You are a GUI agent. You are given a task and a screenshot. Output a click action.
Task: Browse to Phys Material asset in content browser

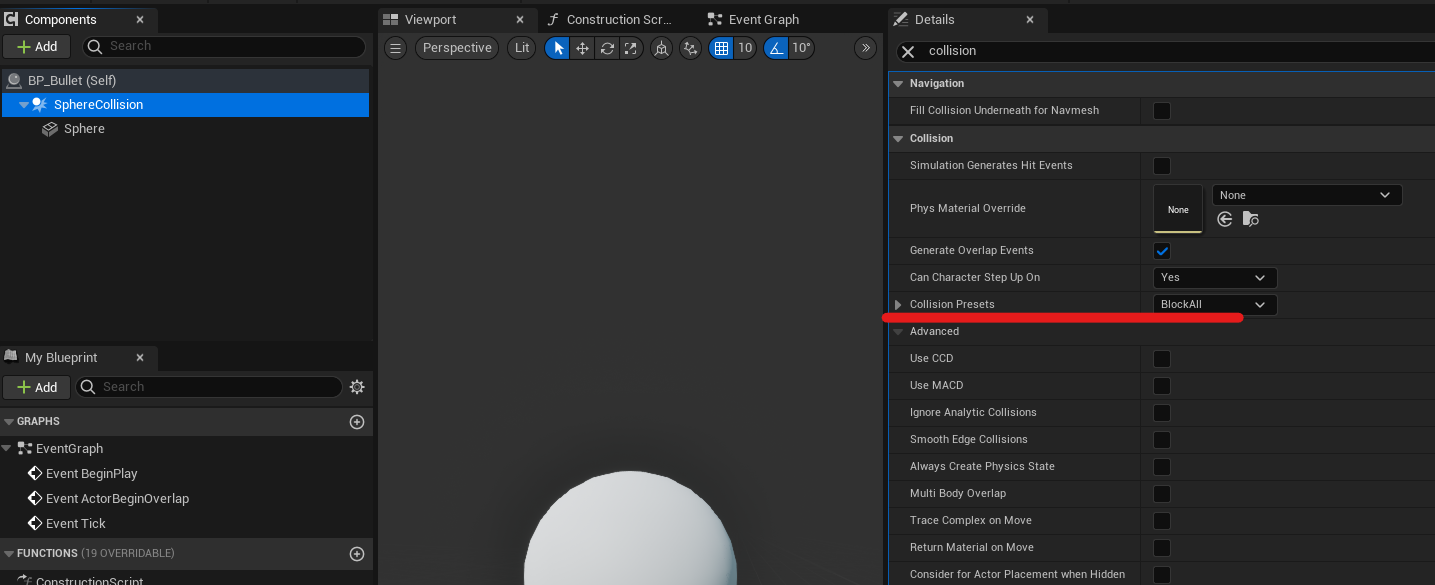coord(1251,219)
